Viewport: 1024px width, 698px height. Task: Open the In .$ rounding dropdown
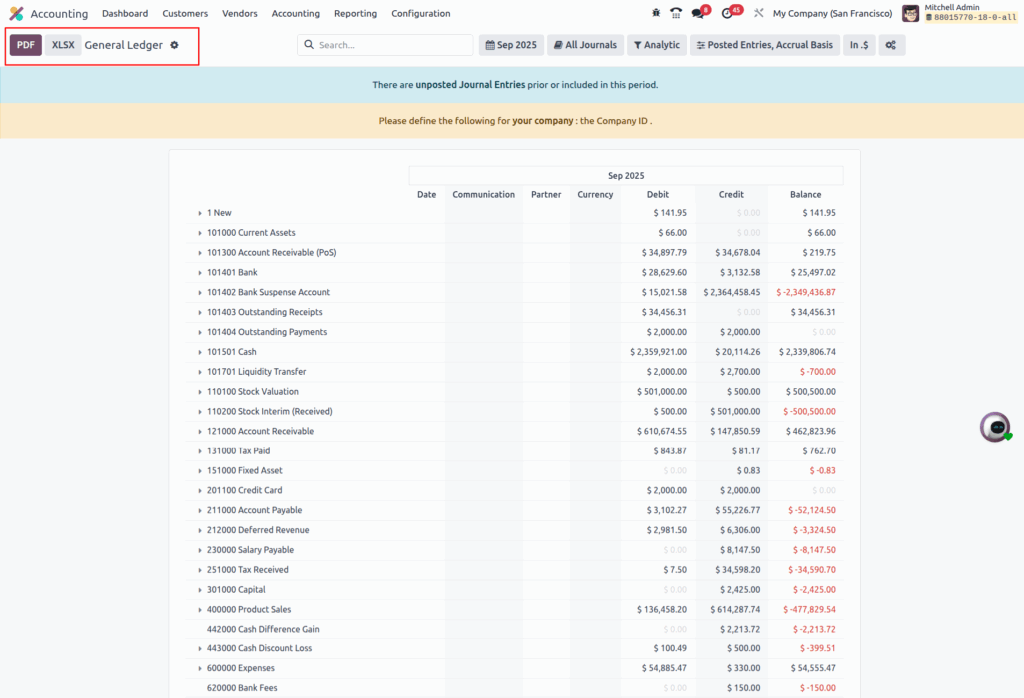coord(859,45)
